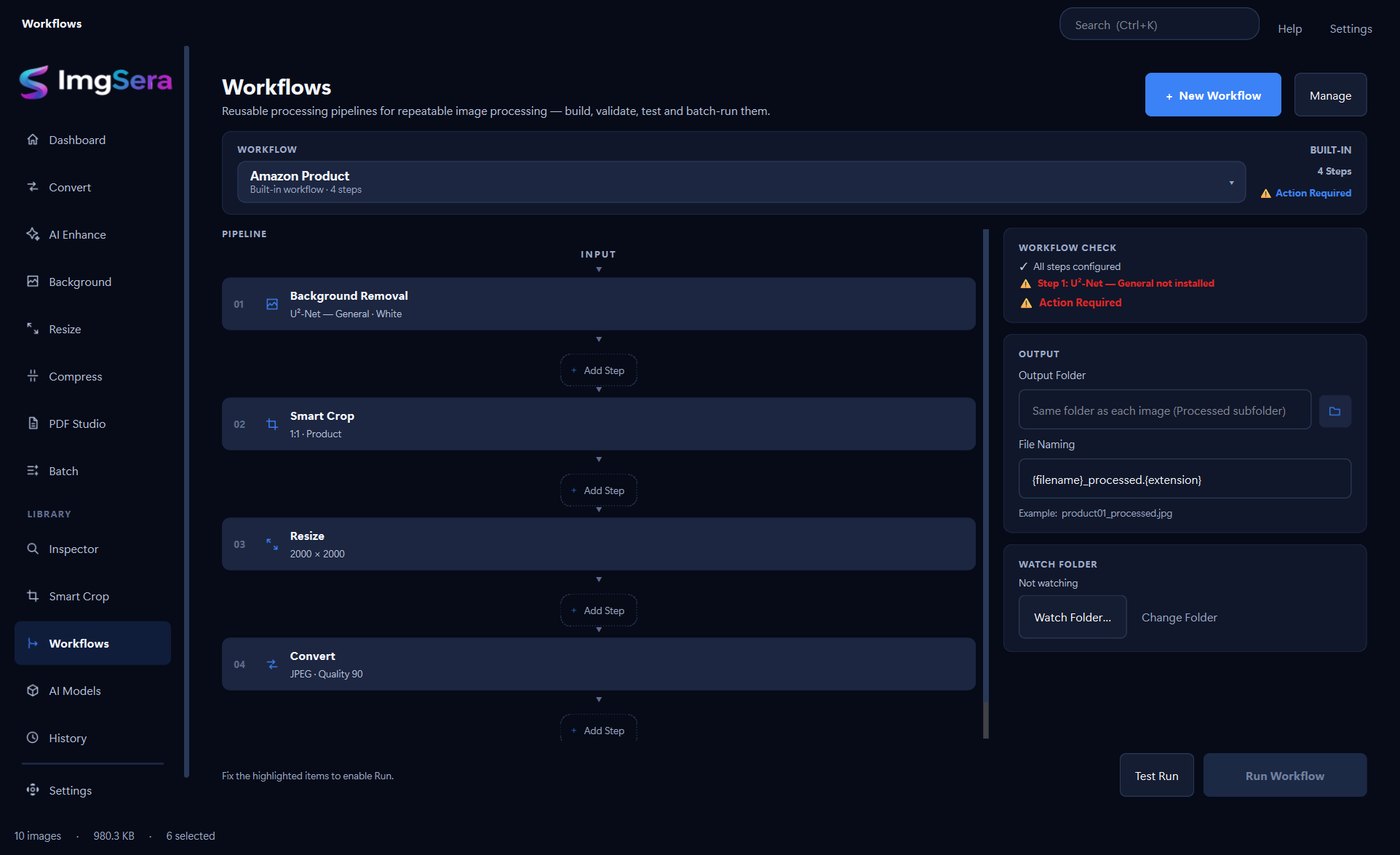The image size is (1400, 855).
Task: Click the Change Folder link
Action: (x=1179, y=617)
